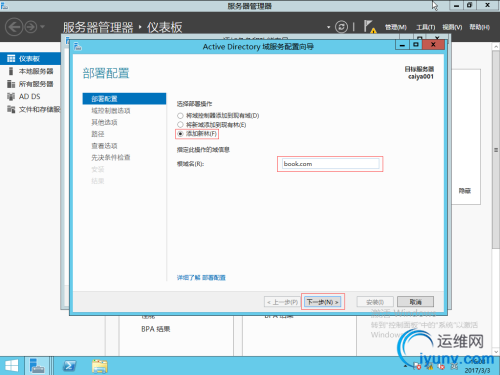The width and height of the screenshot is (500, 375).
Task: Click the servers icon beside 所有服务器
Action: point(11,84)
